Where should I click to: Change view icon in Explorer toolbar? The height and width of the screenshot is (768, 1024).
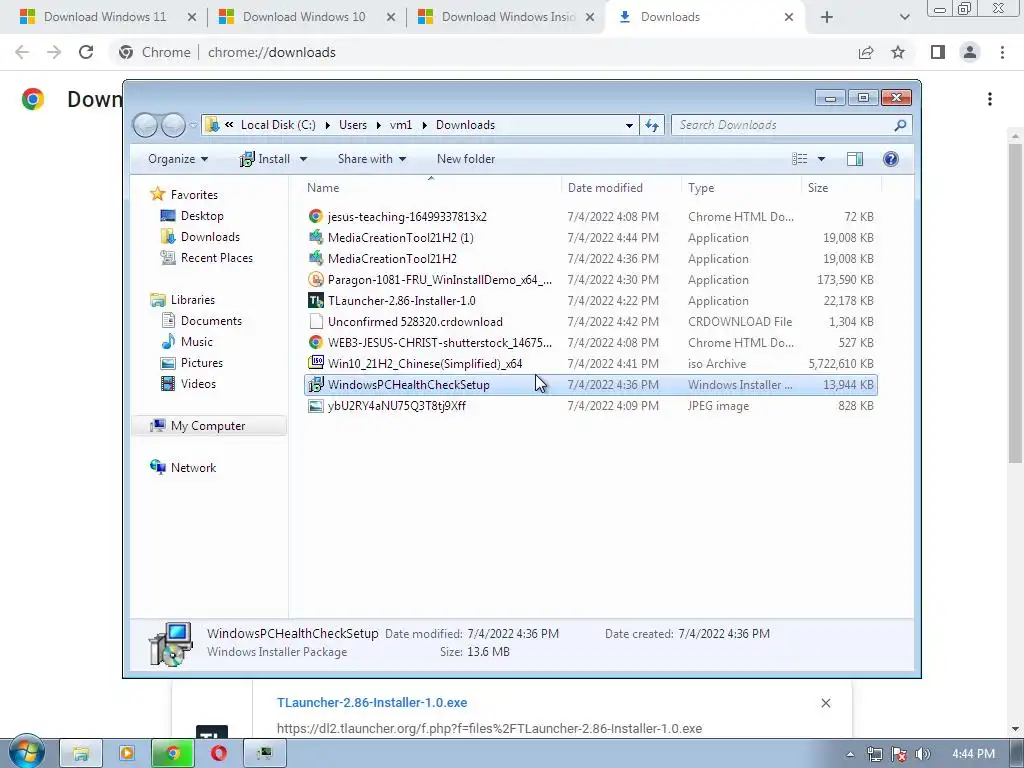coord(800,159)
